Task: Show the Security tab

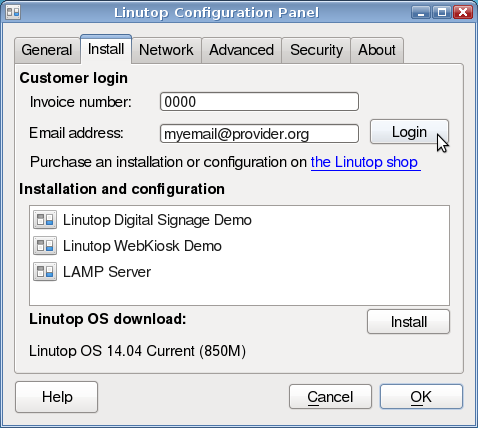Action: click(316, 50)
